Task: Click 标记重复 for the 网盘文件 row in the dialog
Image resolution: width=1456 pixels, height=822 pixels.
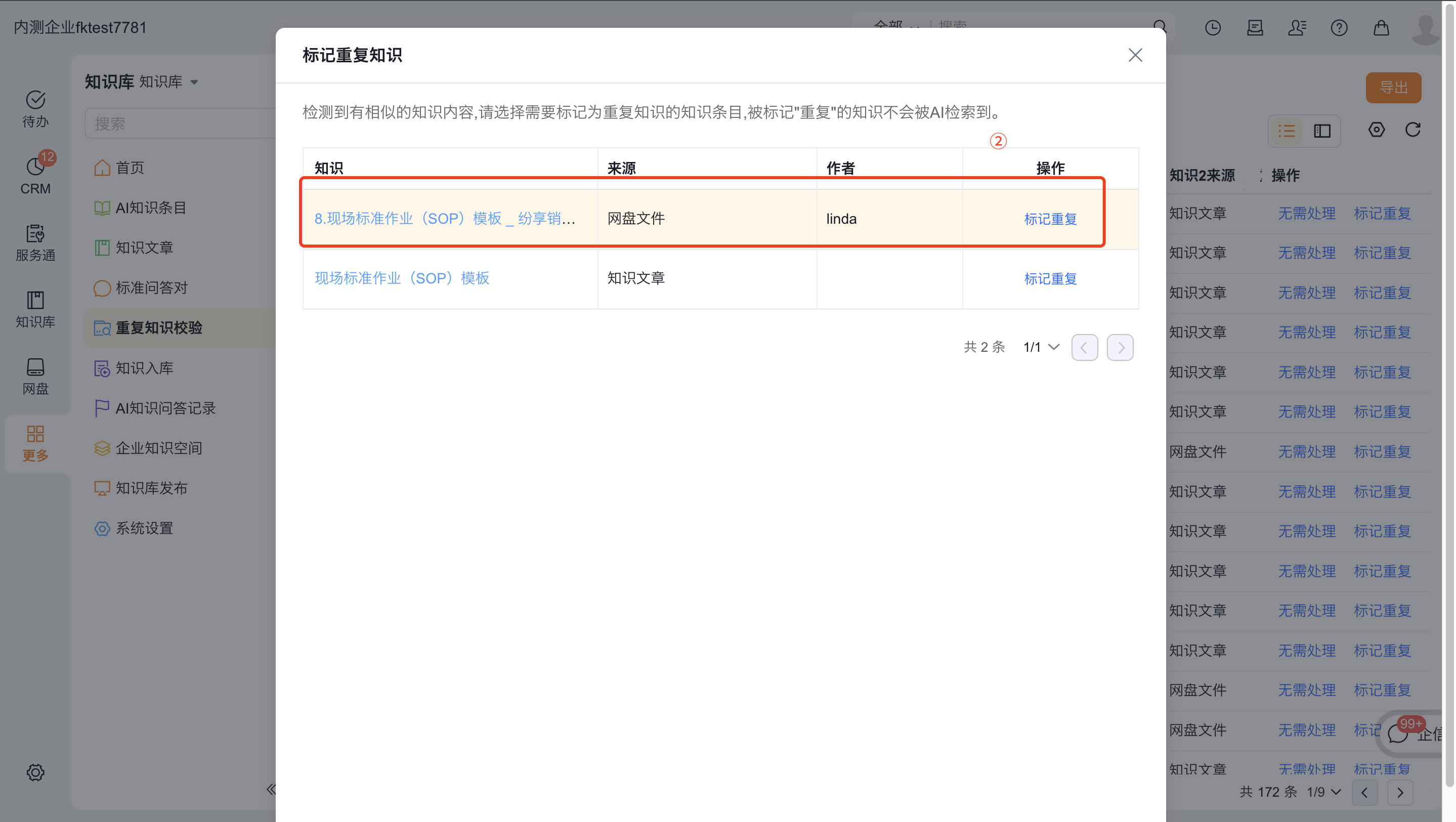Action: (1050, 219)
